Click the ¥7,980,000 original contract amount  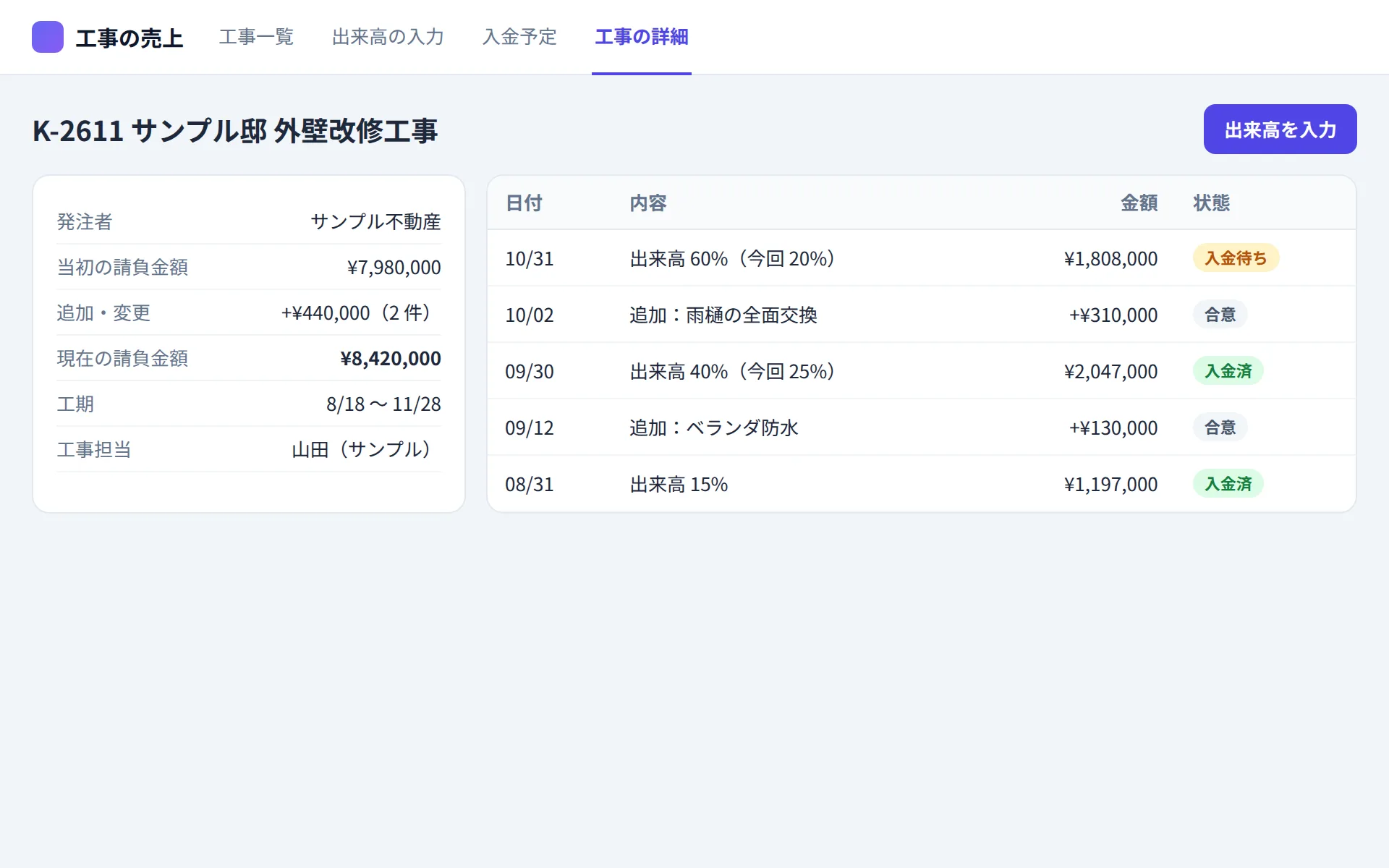394,267
